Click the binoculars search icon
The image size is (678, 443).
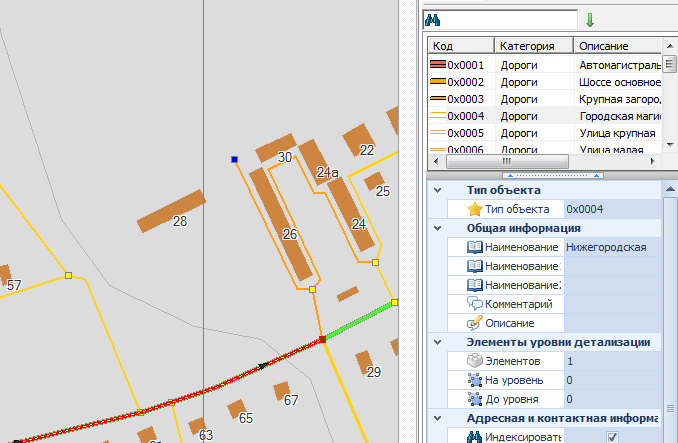[432, 20]
